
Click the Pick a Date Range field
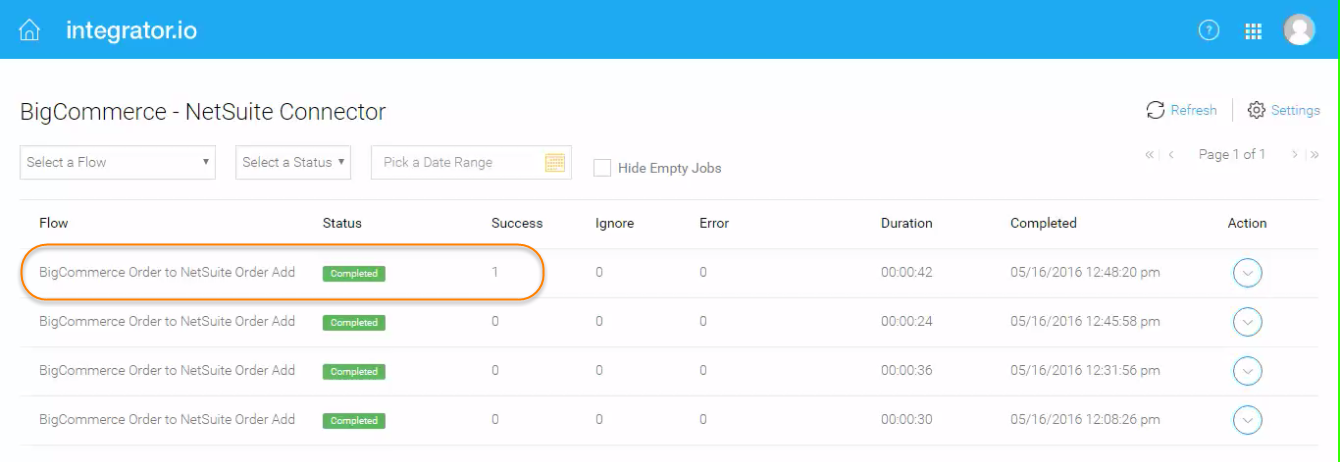pos(471,162)
